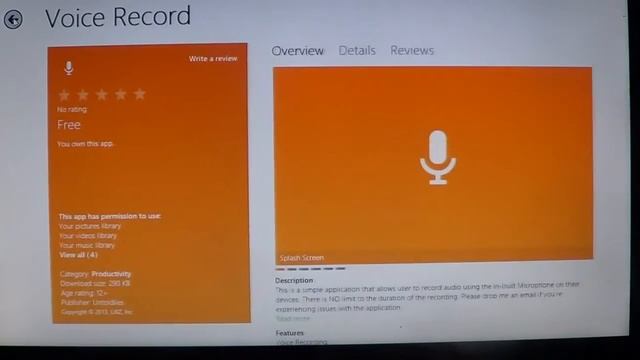Jump to the last screenshot indicator dash
640x360 pixels.
point(340,269)
